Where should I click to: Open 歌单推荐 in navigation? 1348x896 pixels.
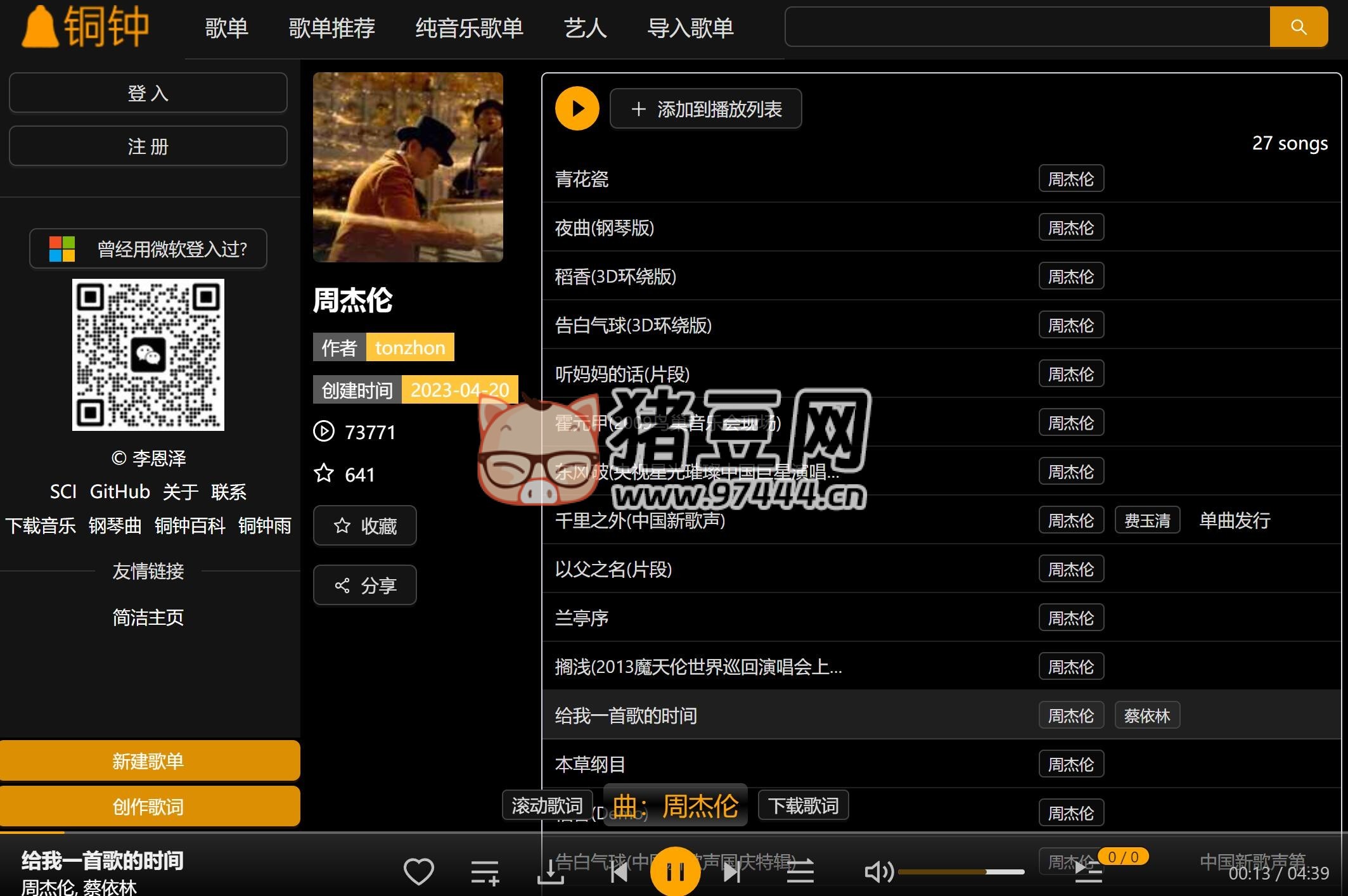tap(332, 28)
